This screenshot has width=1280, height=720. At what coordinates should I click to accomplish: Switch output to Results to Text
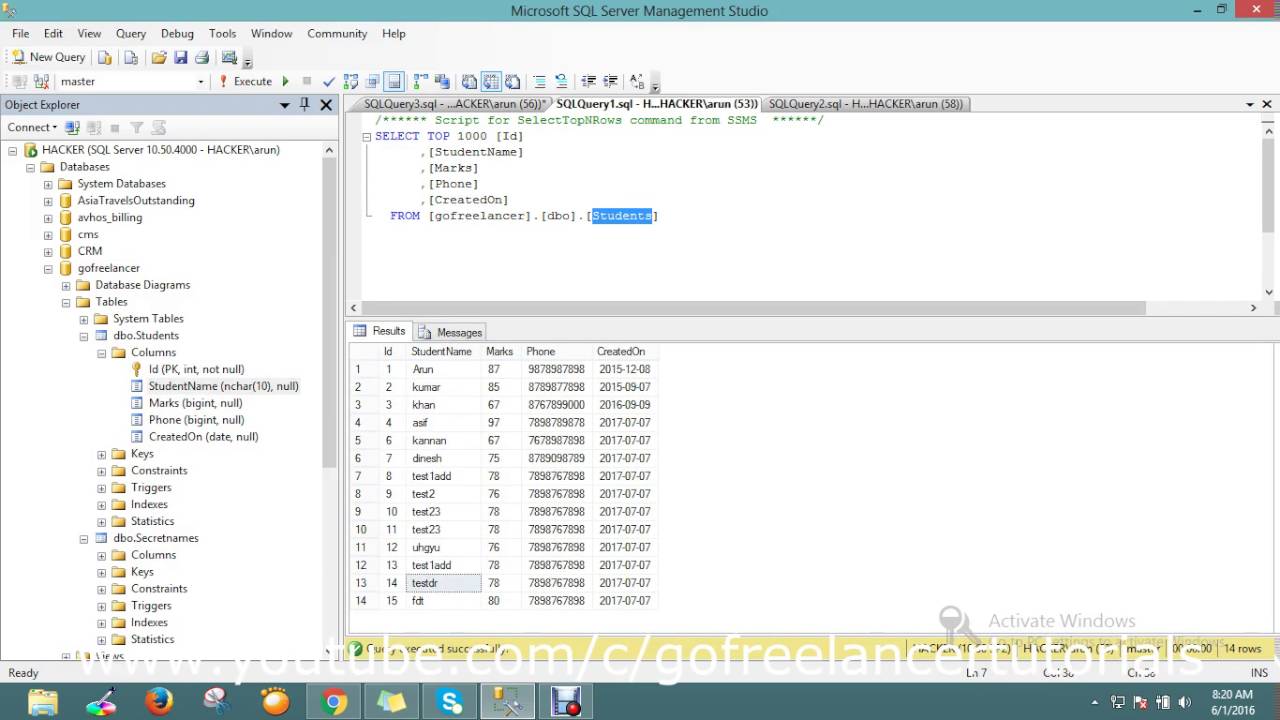point(469,81)
